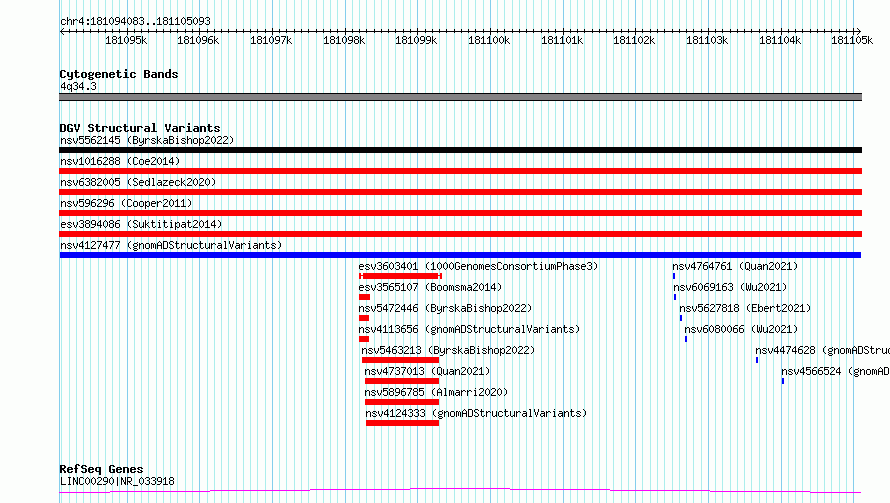The width and height of the screenshot is (890, 503).
Task: Click the 181104k ruler label
Action: [x=780, y=40]
